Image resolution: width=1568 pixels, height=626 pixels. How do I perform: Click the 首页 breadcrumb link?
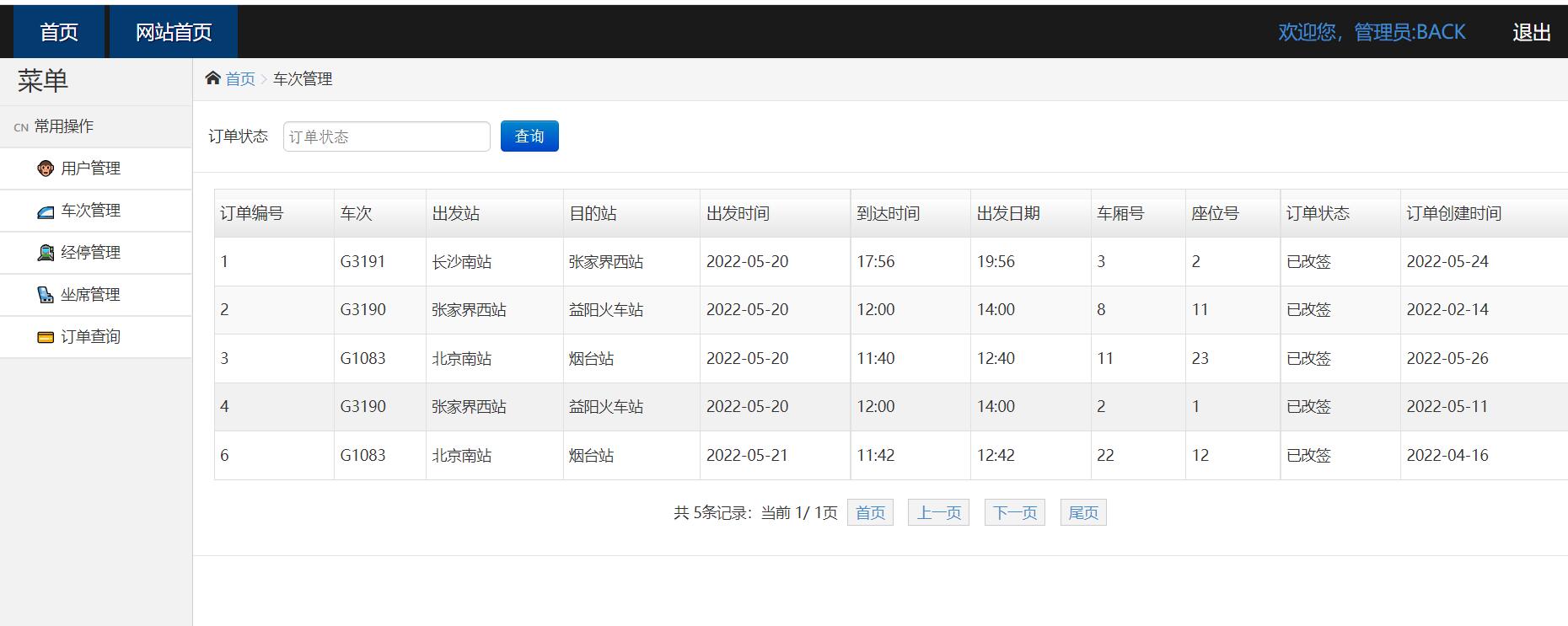click(x=240, y=78)
